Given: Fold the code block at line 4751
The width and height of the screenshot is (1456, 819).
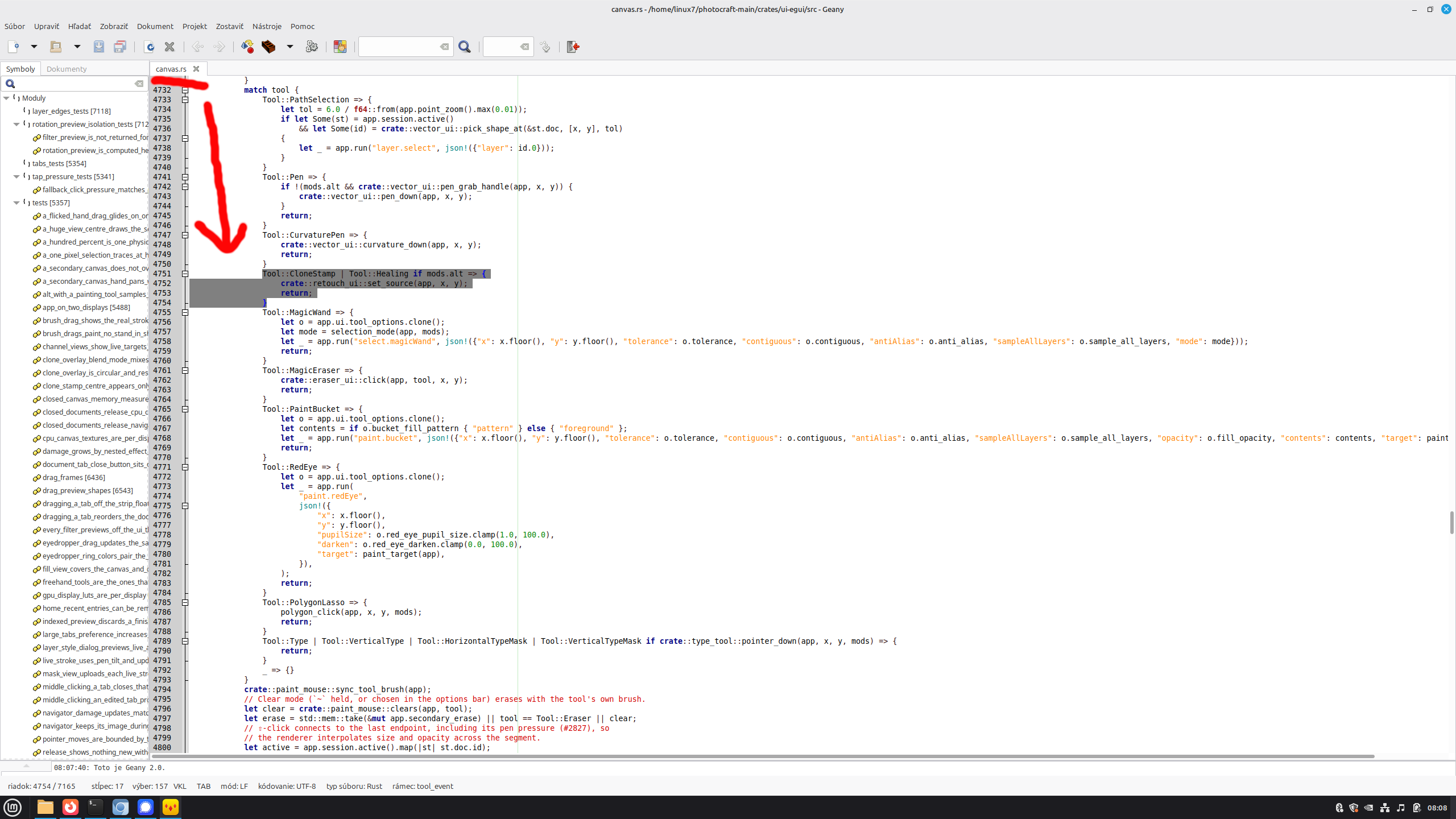Looking at the screenshot, I should 185,274.
